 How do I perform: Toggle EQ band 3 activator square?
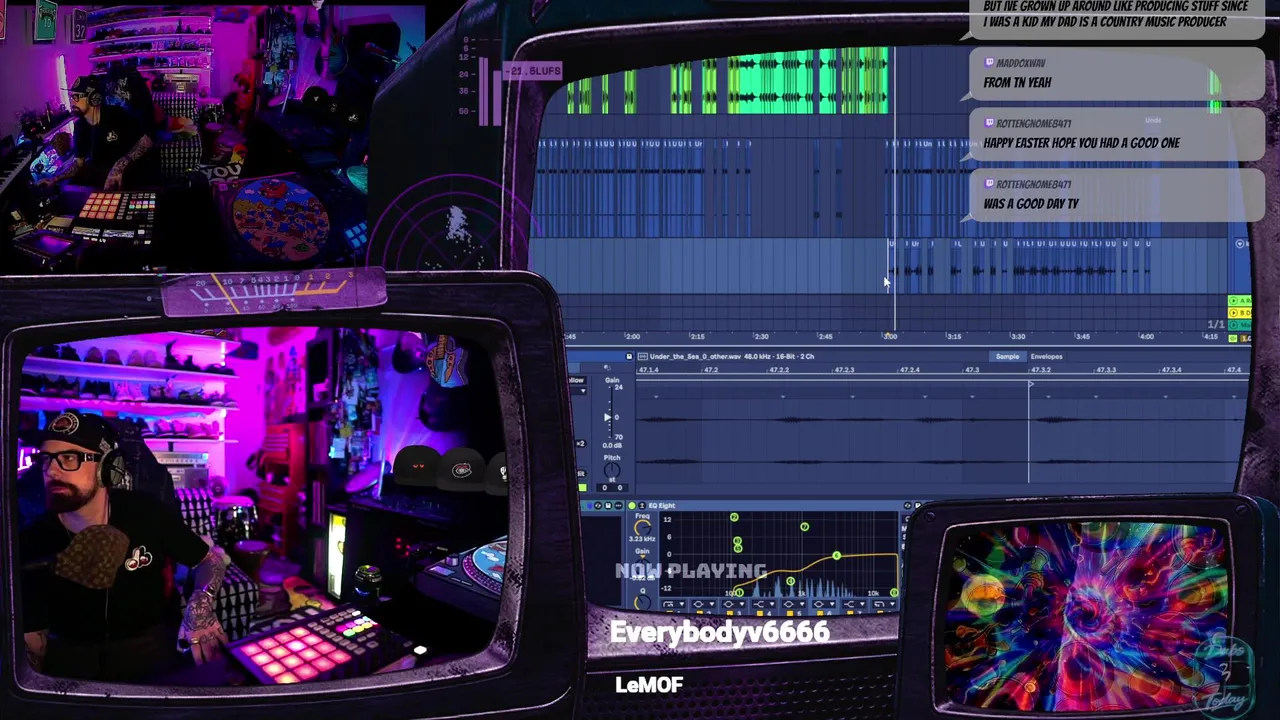click(x=730, y=613)
